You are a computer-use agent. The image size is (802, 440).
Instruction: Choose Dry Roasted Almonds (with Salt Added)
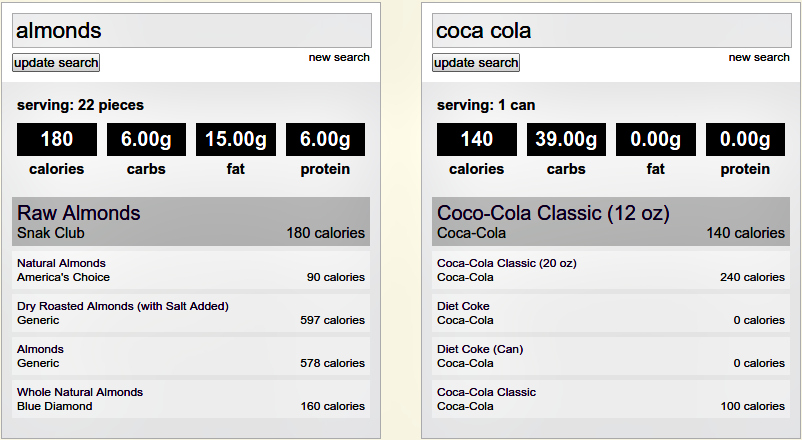pyautogui.click(x=191, y=313)
